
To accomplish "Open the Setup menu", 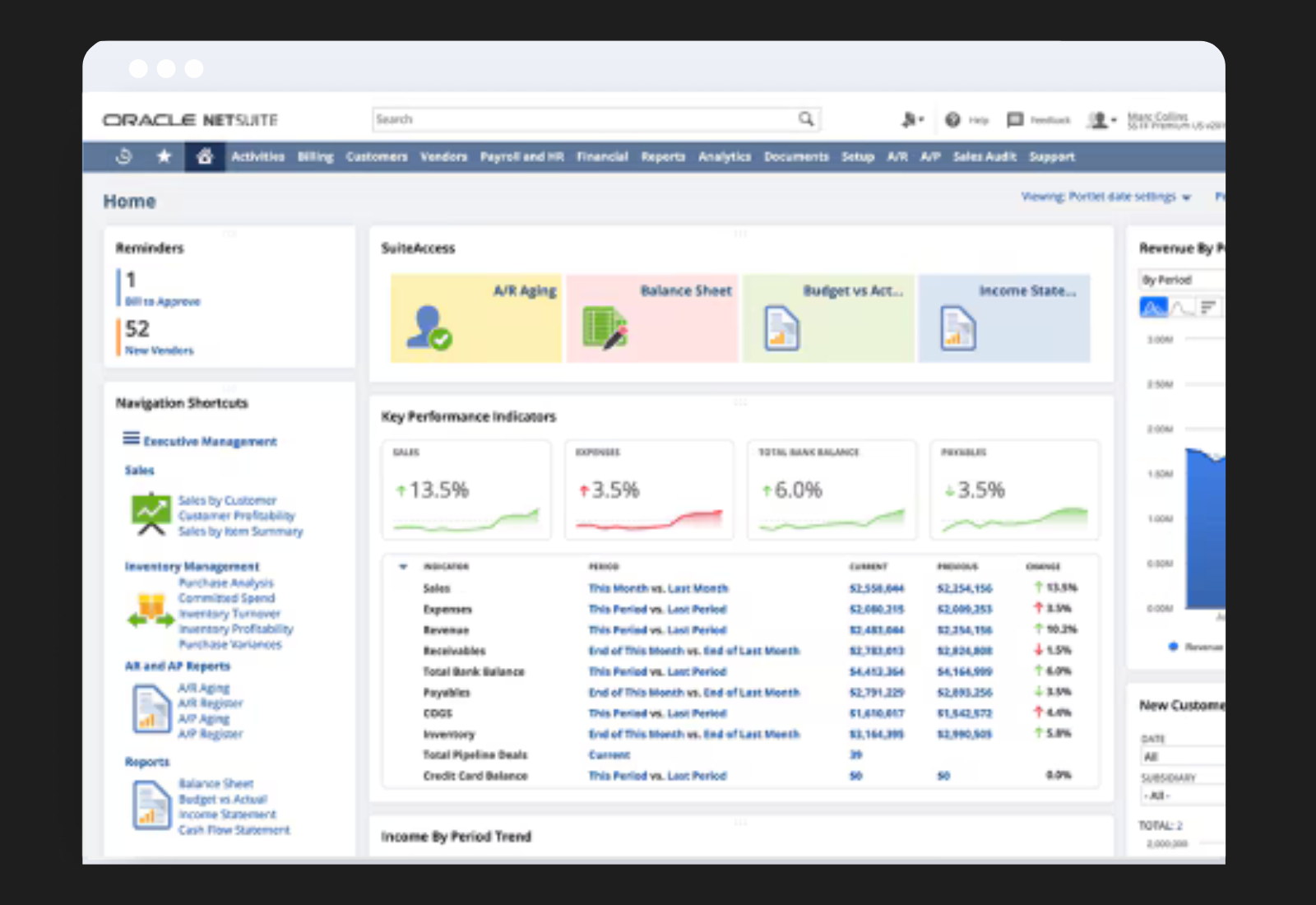I will (858, 156).
